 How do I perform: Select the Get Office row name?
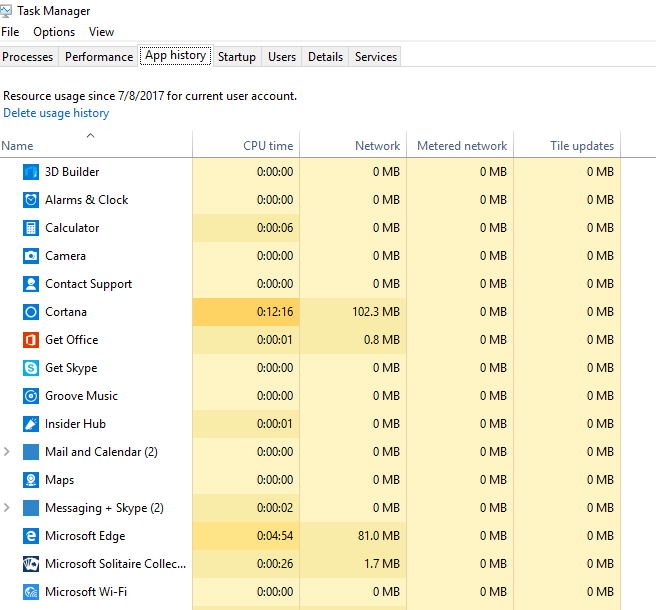(72, 340)
